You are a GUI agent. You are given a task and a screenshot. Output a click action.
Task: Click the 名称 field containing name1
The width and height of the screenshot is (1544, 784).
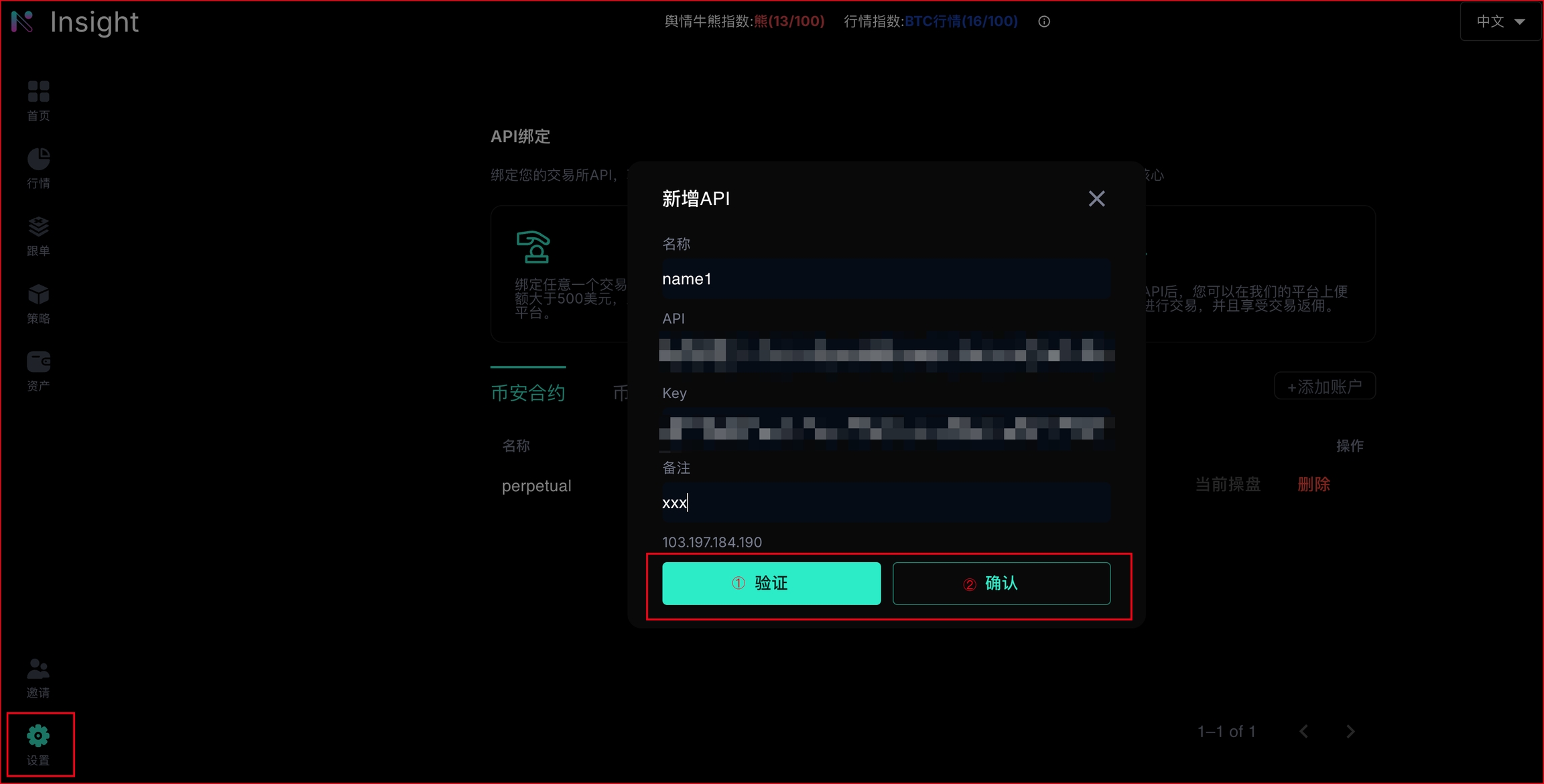pos(885,279)
